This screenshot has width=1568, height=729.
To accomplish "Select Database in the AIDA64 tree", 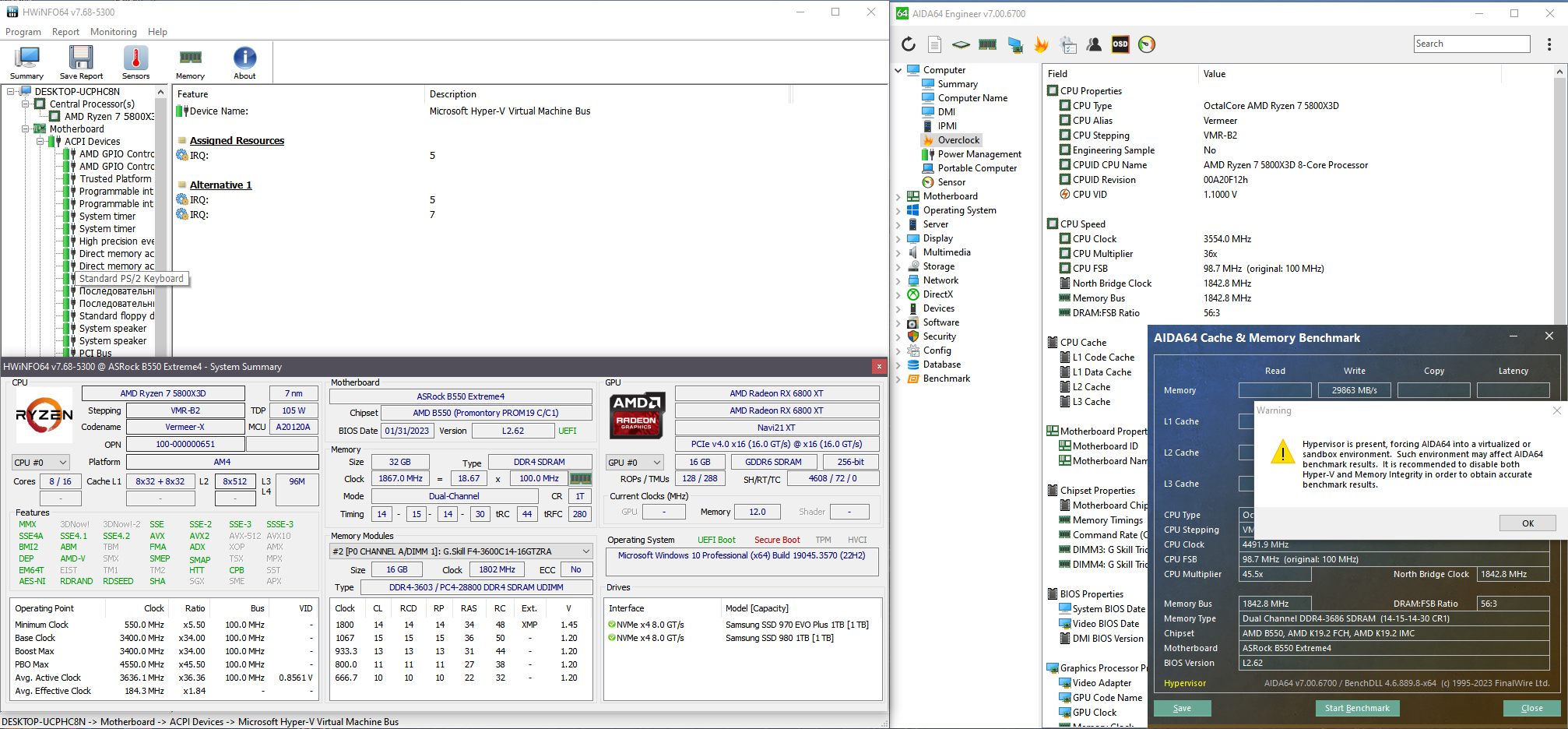I will 941,364.
